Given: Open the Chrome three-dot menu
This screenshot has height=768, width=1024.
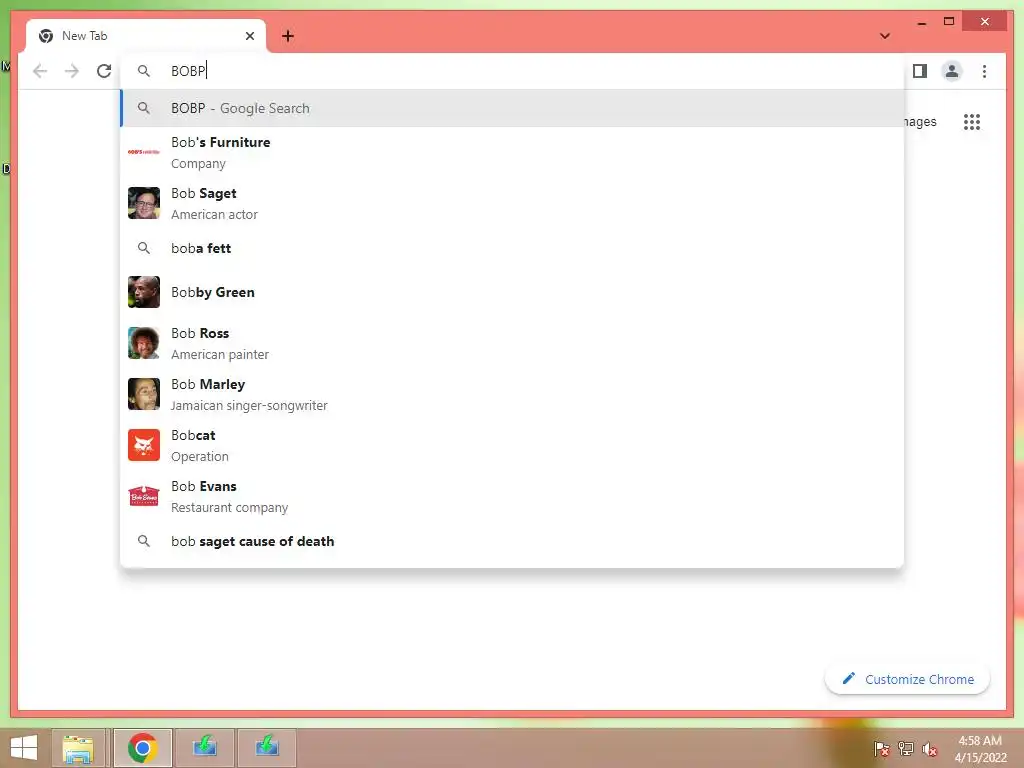Looking at the screenshot, I should click(984, 71).
